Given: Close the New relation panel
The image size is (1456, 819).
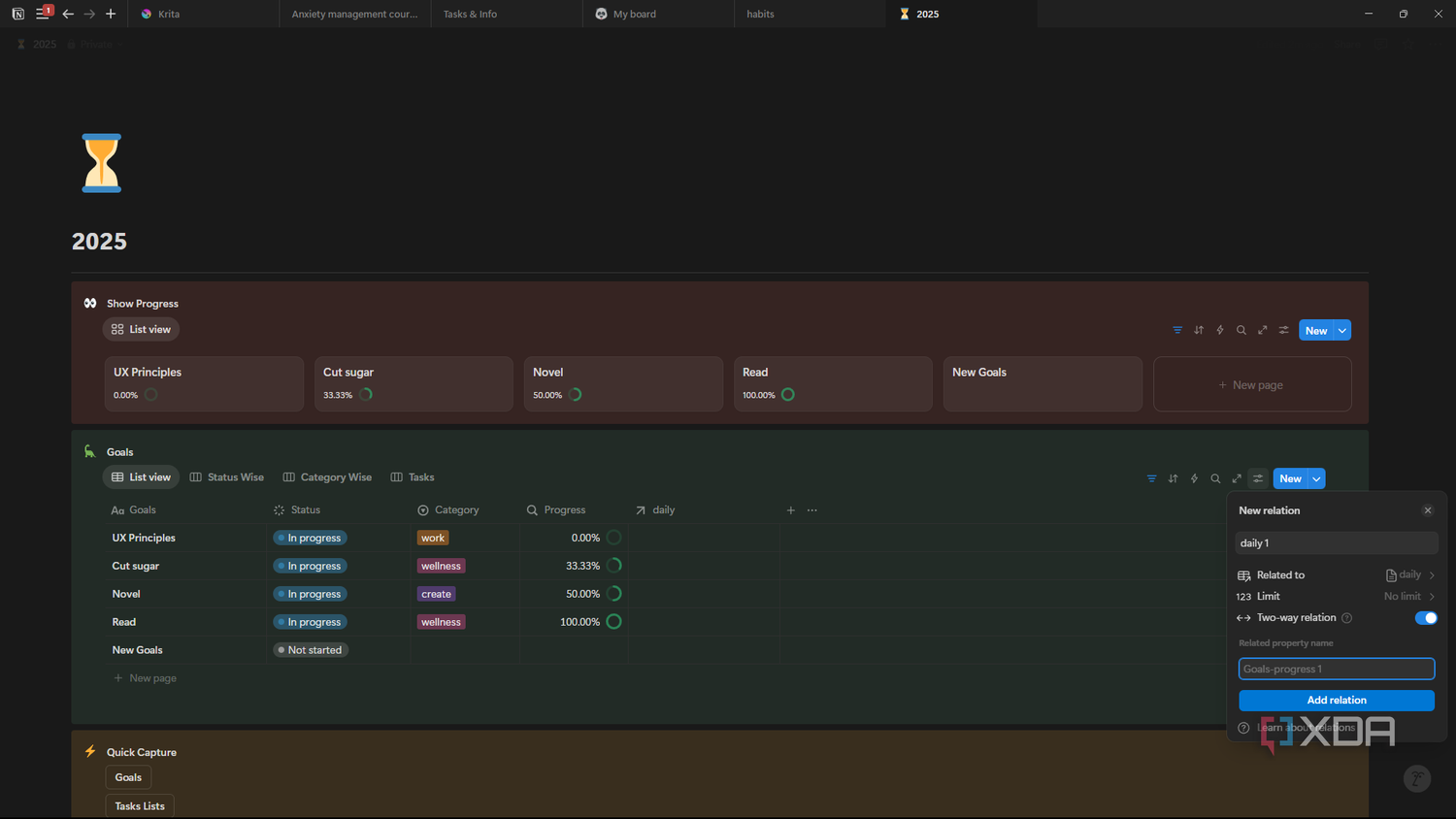Looking at the screenshot, I should 1428,510.
